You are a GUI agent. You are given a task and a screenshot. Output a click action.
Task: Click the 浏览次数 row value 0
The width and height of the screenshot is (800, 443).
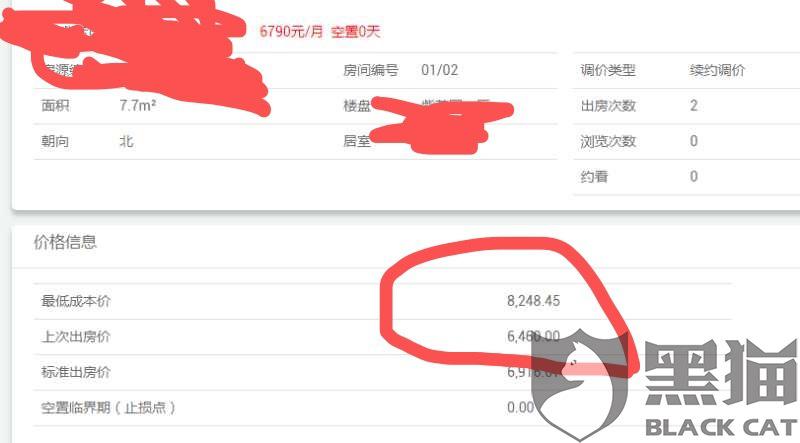pos(693,141)
